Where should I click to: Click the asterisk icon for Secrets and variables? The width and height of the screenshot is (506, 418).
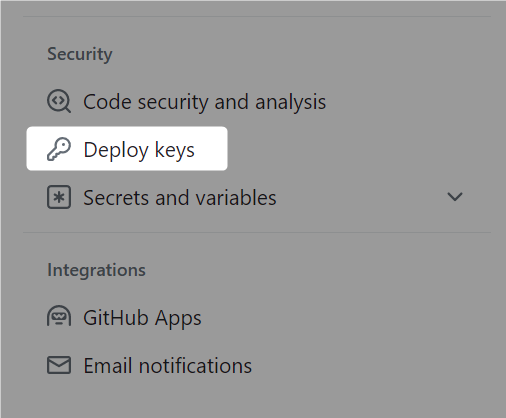pyautogui.click(x=59, y=197)
